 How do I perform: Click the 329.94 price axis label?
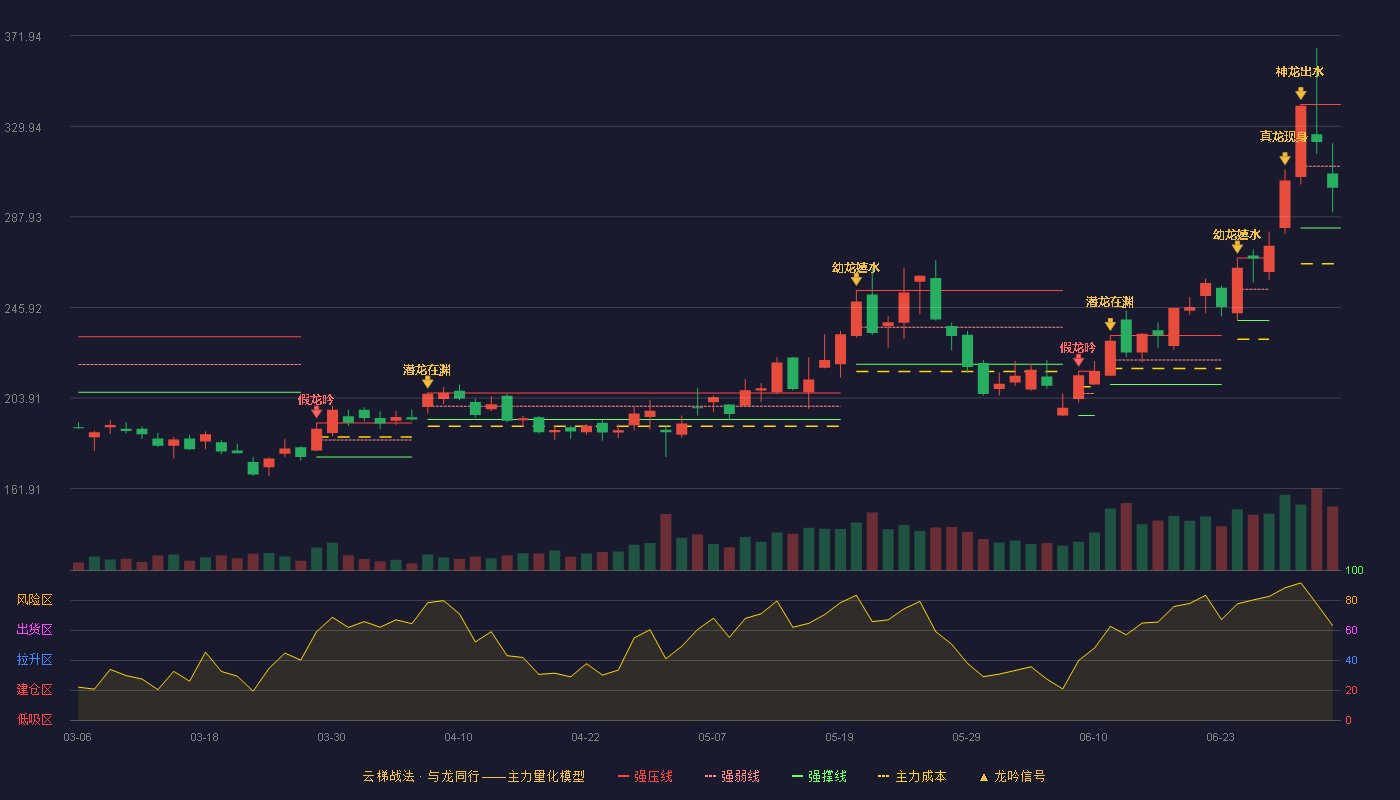coord(23,128)
